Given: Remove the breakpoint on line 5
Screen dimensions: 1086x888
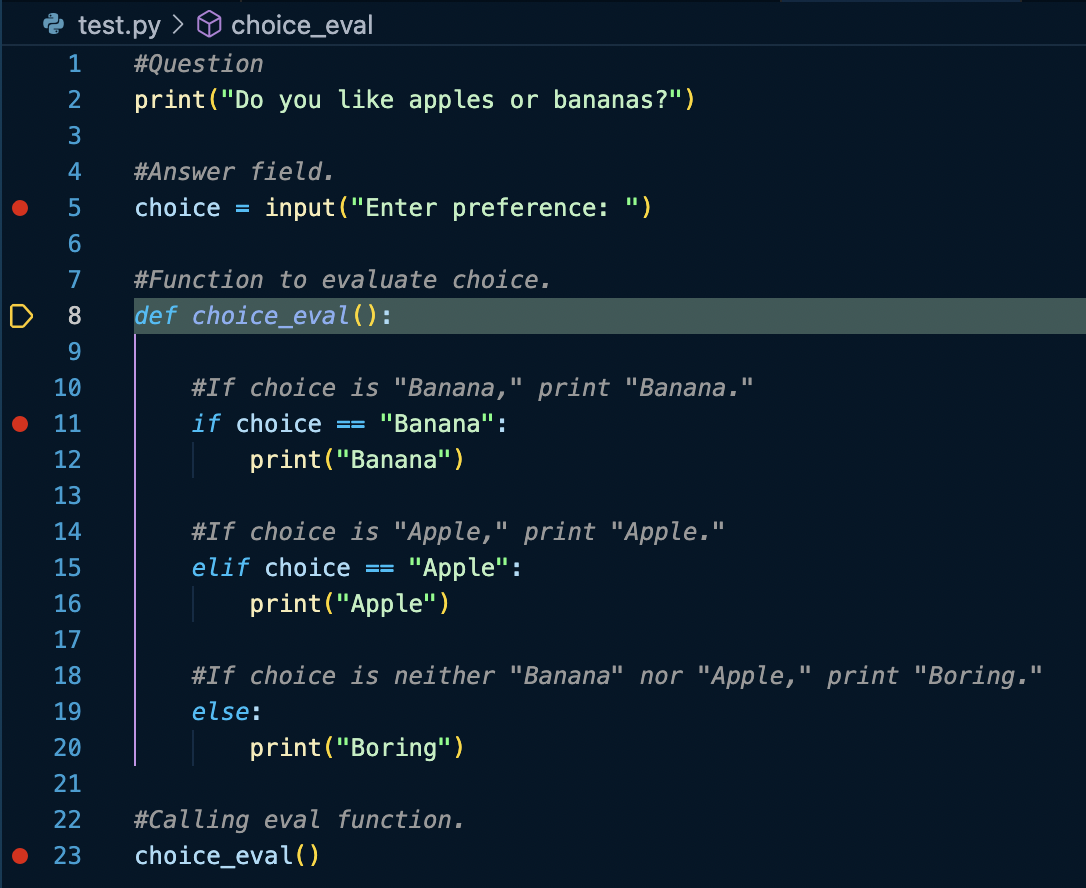Looking at the screenshot, I should click(20, 208).
